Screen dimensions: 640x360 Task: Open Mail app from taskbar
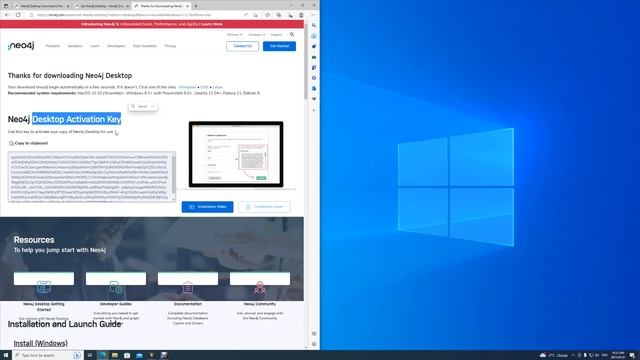click(x=139, y=355)
